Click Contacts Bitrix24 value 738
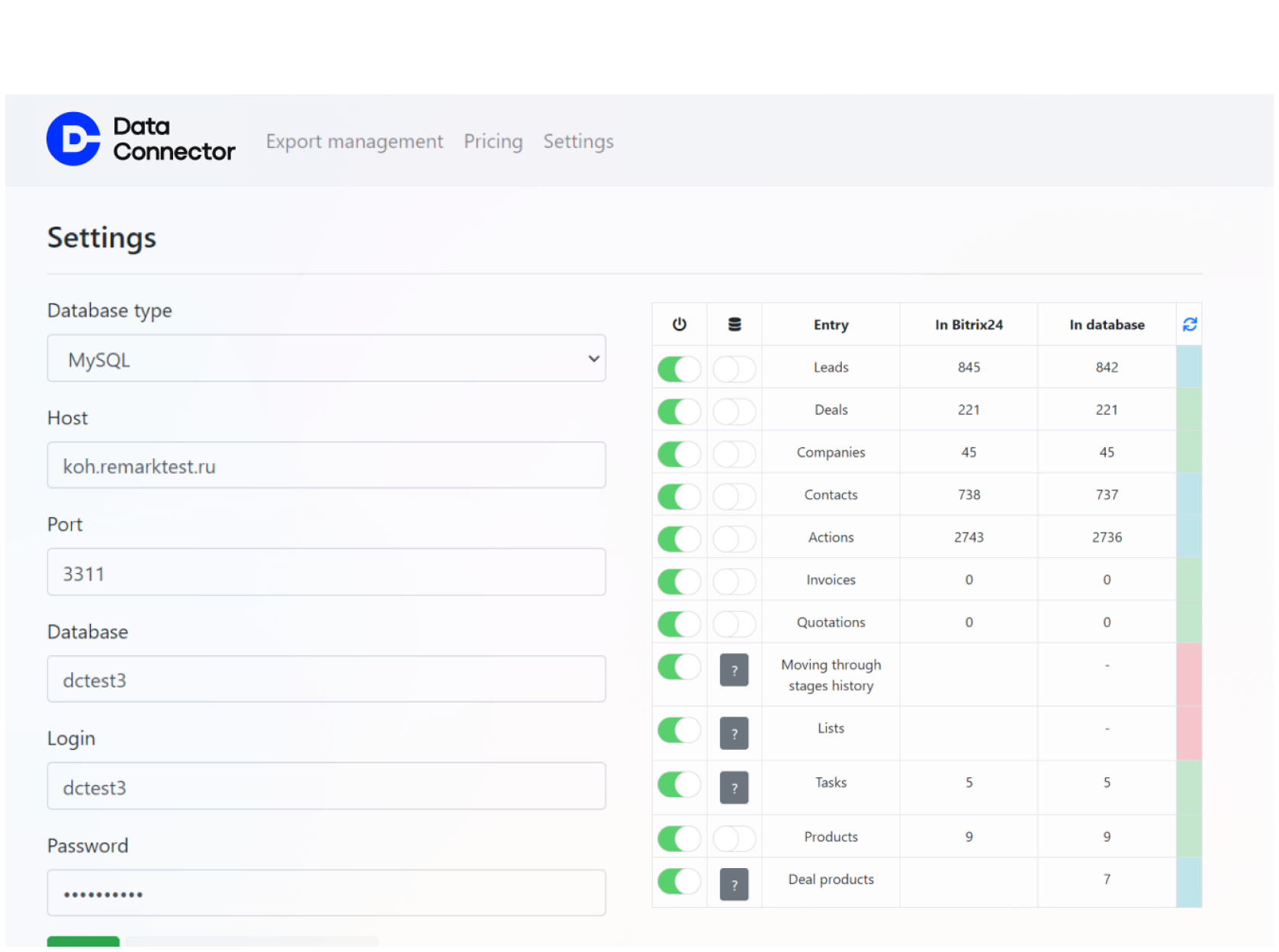The height and width of the screenshot is (952, 1279). (969, 495)
